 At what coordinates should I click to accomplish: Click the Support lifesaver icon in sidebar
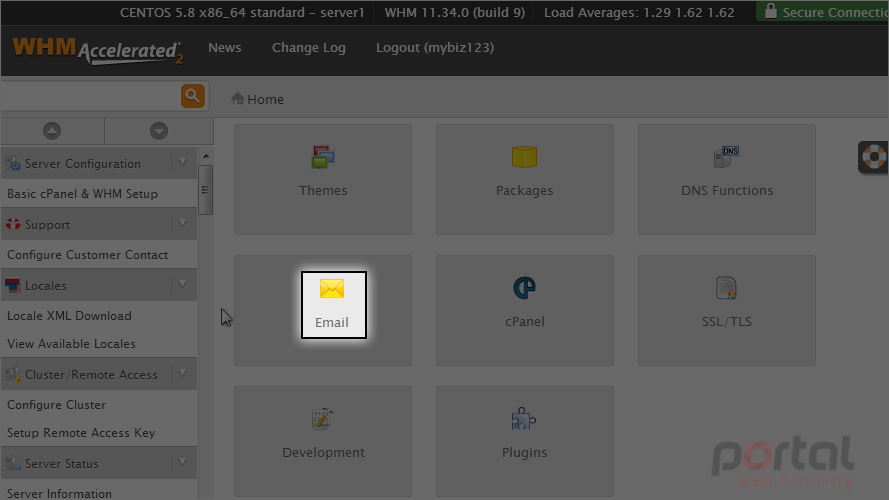[x=13, y=224]
